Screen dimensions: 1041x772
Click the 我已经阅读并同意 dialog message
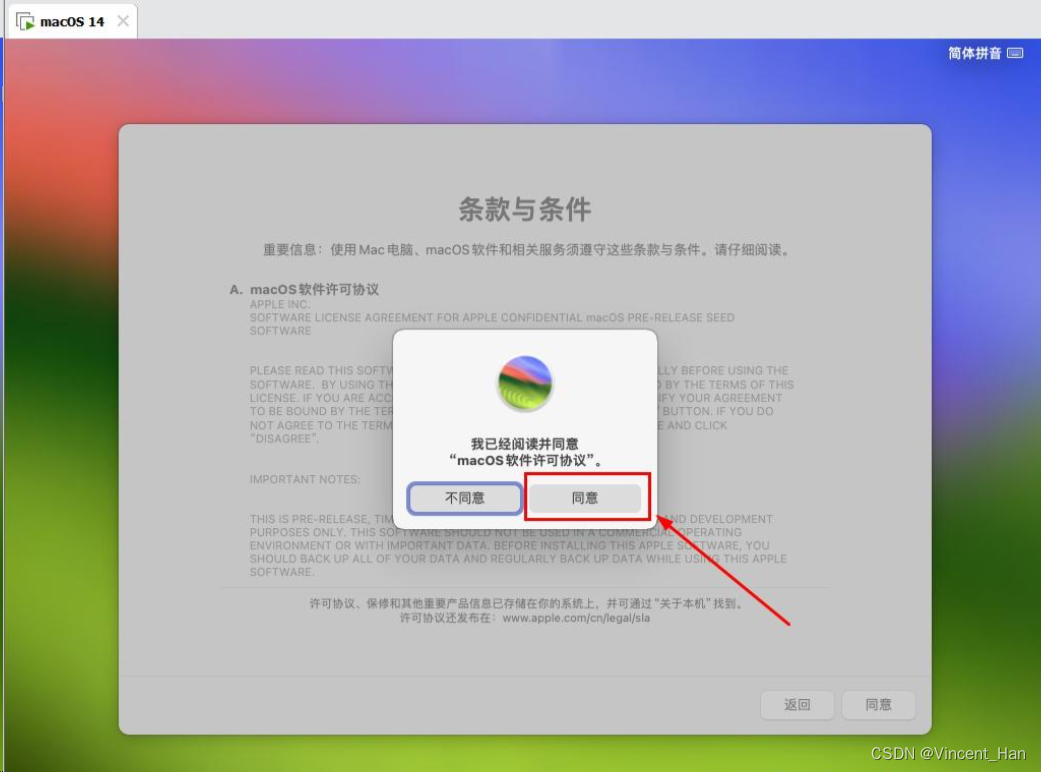click(524, 452)
